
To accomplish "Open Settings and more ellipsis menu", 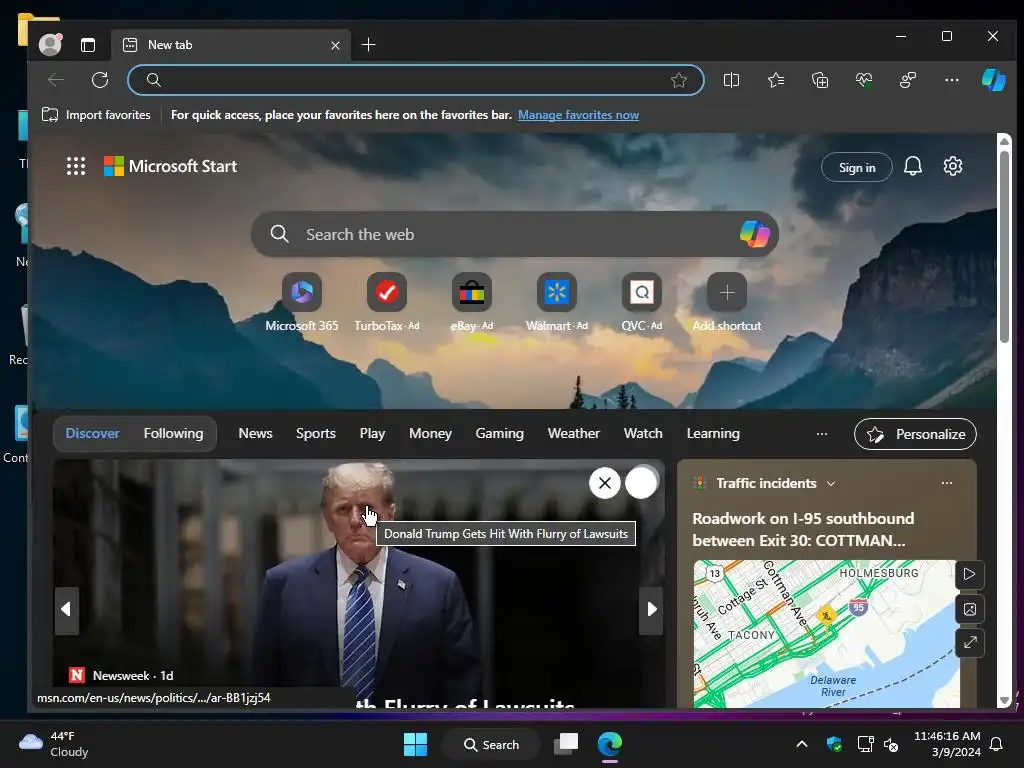I will pyautogui.click(x=952, y=80).
